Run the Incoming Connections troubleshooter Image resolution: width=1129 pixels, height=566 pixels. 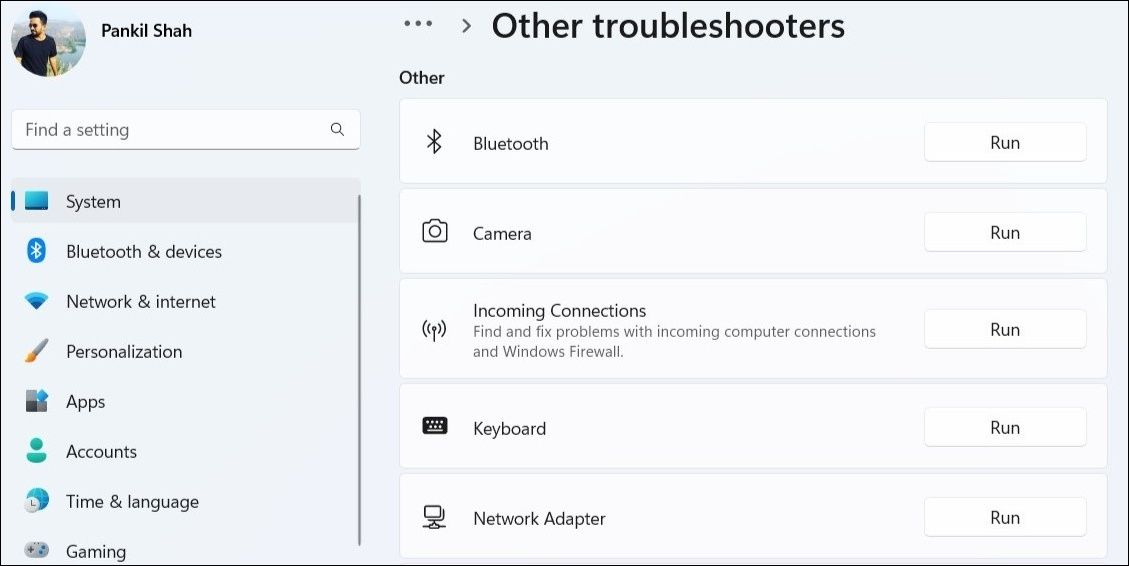coord(1004,329)
